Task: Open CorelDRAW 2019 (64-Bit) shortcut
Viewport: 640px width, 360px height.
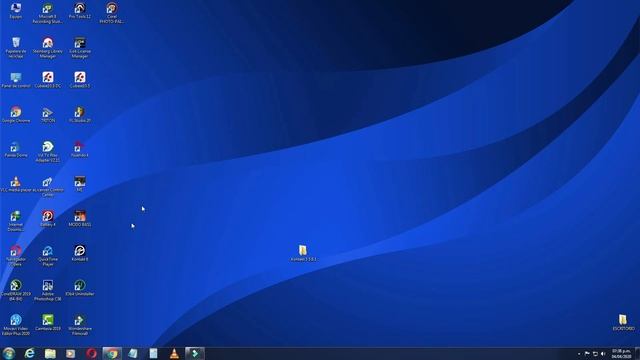Action: pyautogui.click(x=16, y=290)
